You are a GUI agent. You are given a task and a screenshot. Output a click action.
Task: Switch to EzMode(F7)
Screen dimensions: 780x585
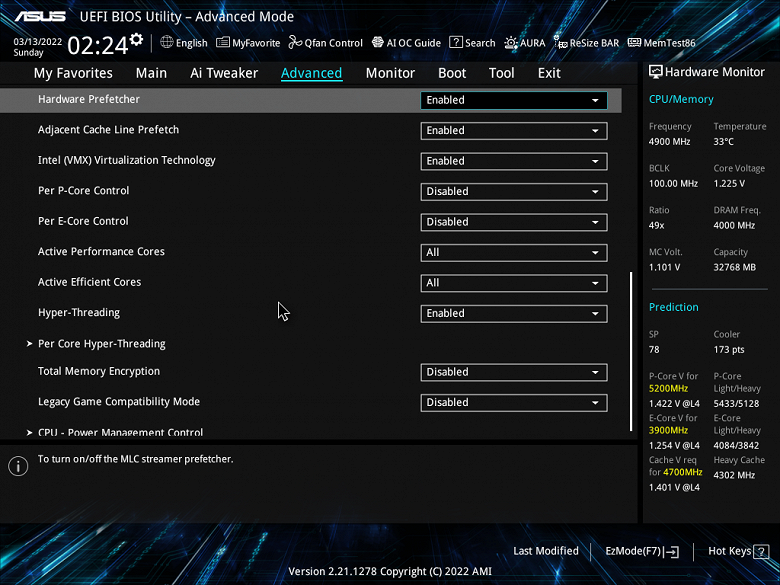[642, 551]
